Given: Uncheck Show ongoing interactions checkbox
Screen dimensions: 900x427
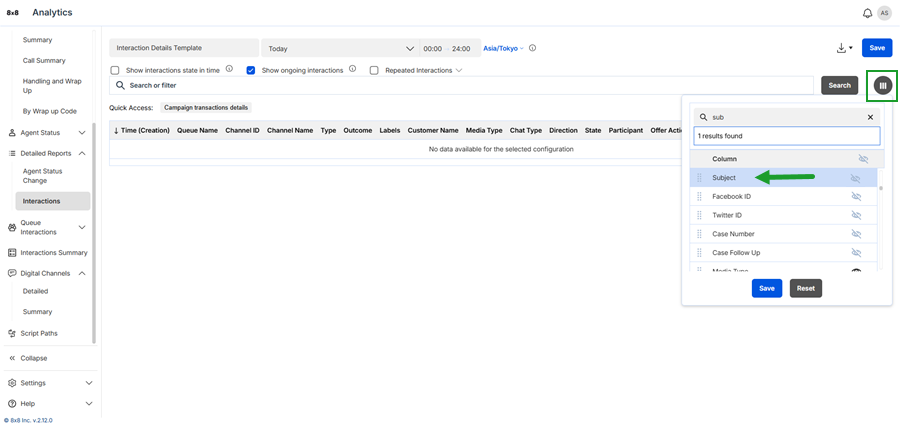Looking at the screenshot, I should [x=251, y=71].
